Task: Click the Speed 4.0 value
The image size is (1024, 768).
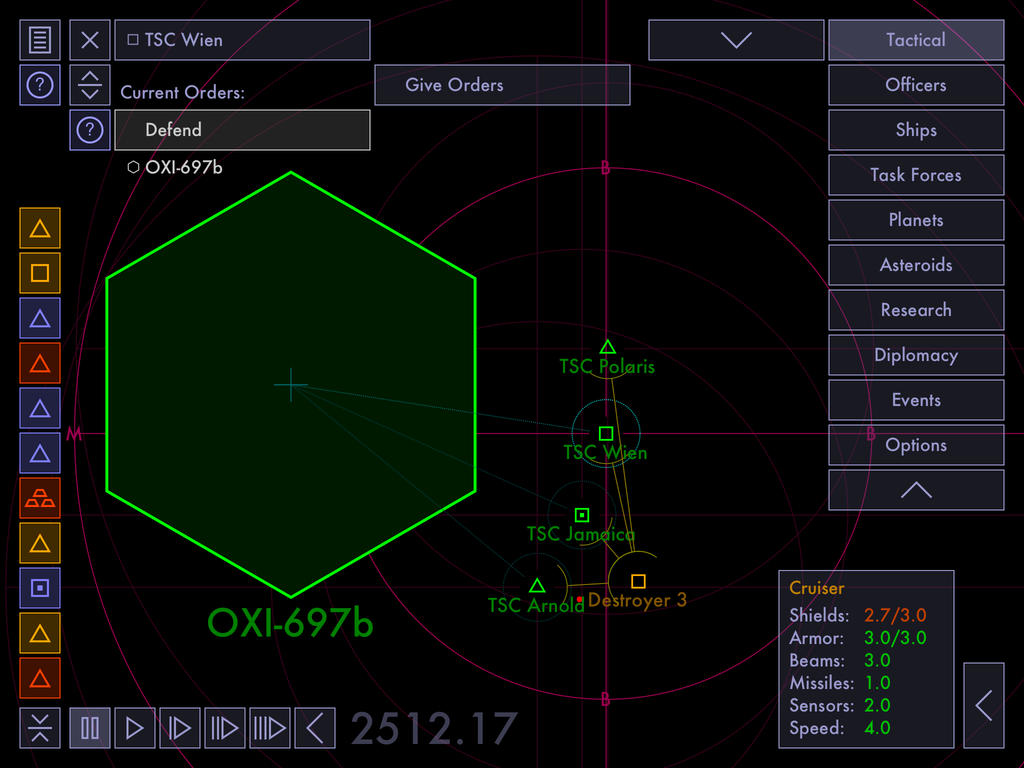Action: (x=877, y=728)
